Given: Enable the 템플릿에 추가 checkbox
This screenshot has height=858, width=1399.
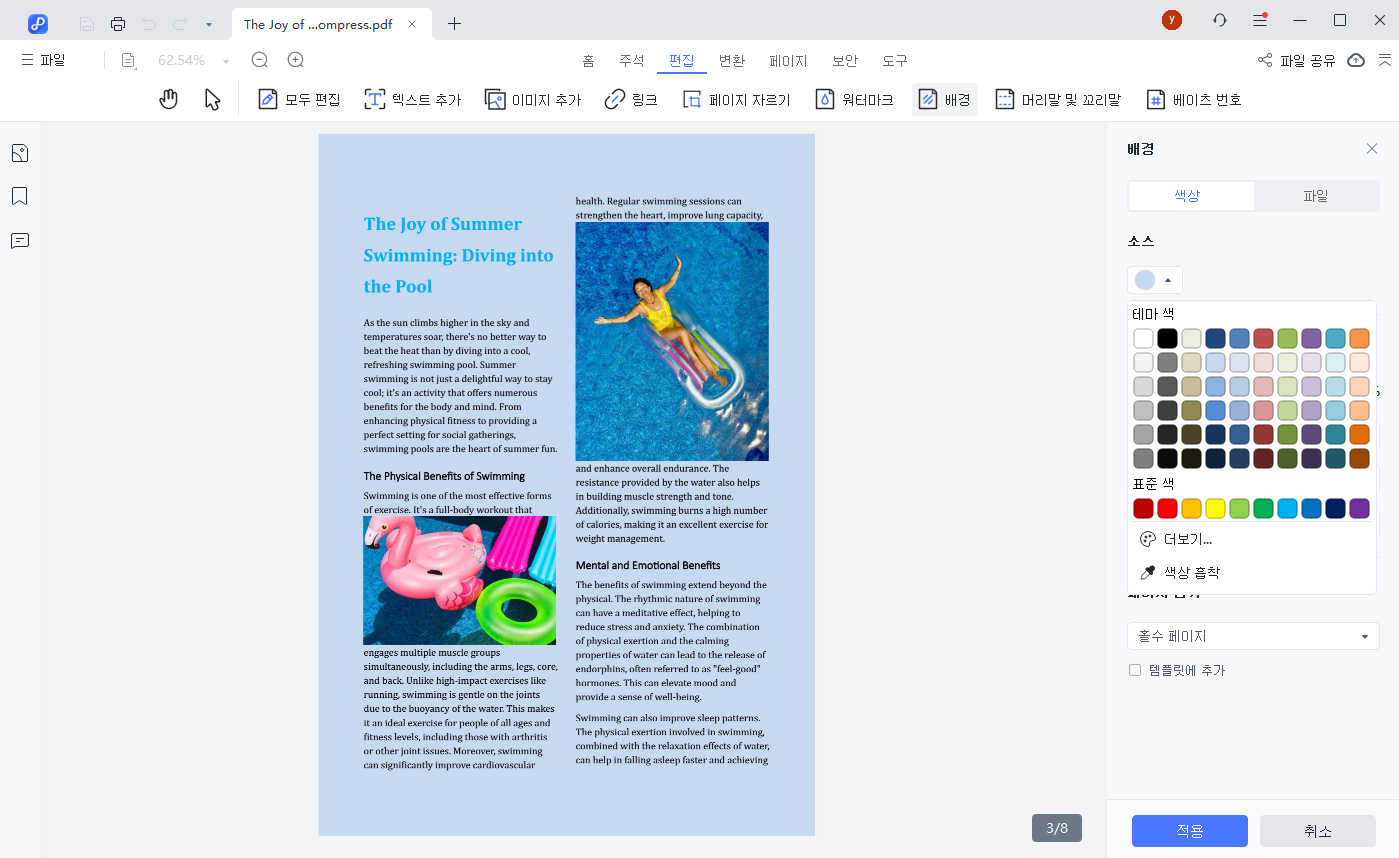Looking at the screenshot, I should point(1135,670).
